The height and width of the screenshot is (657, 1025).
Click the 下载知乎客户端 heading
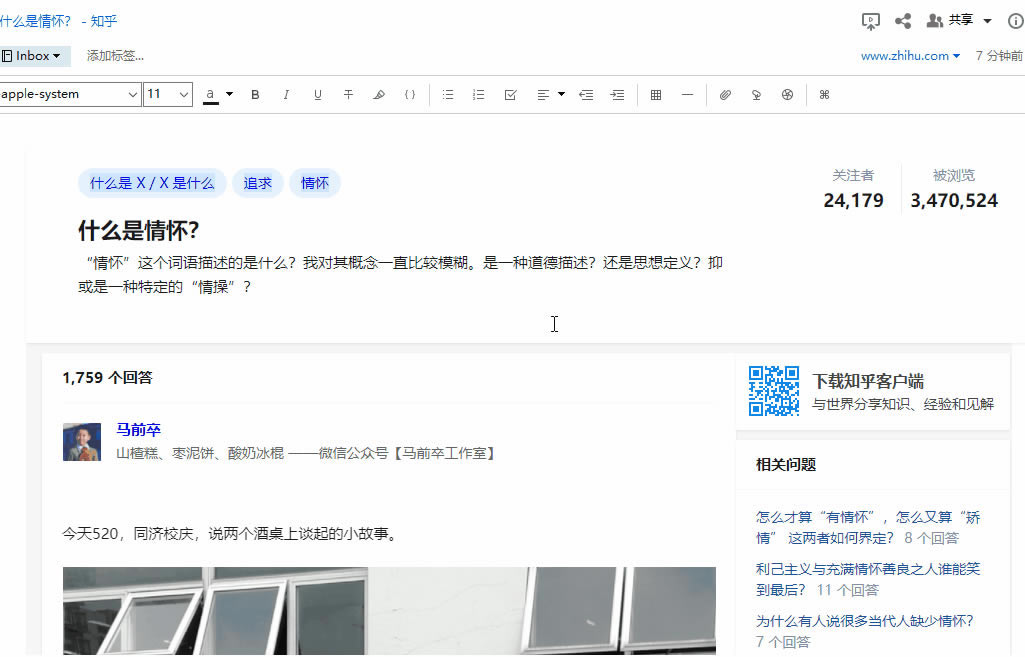[867, 381]
